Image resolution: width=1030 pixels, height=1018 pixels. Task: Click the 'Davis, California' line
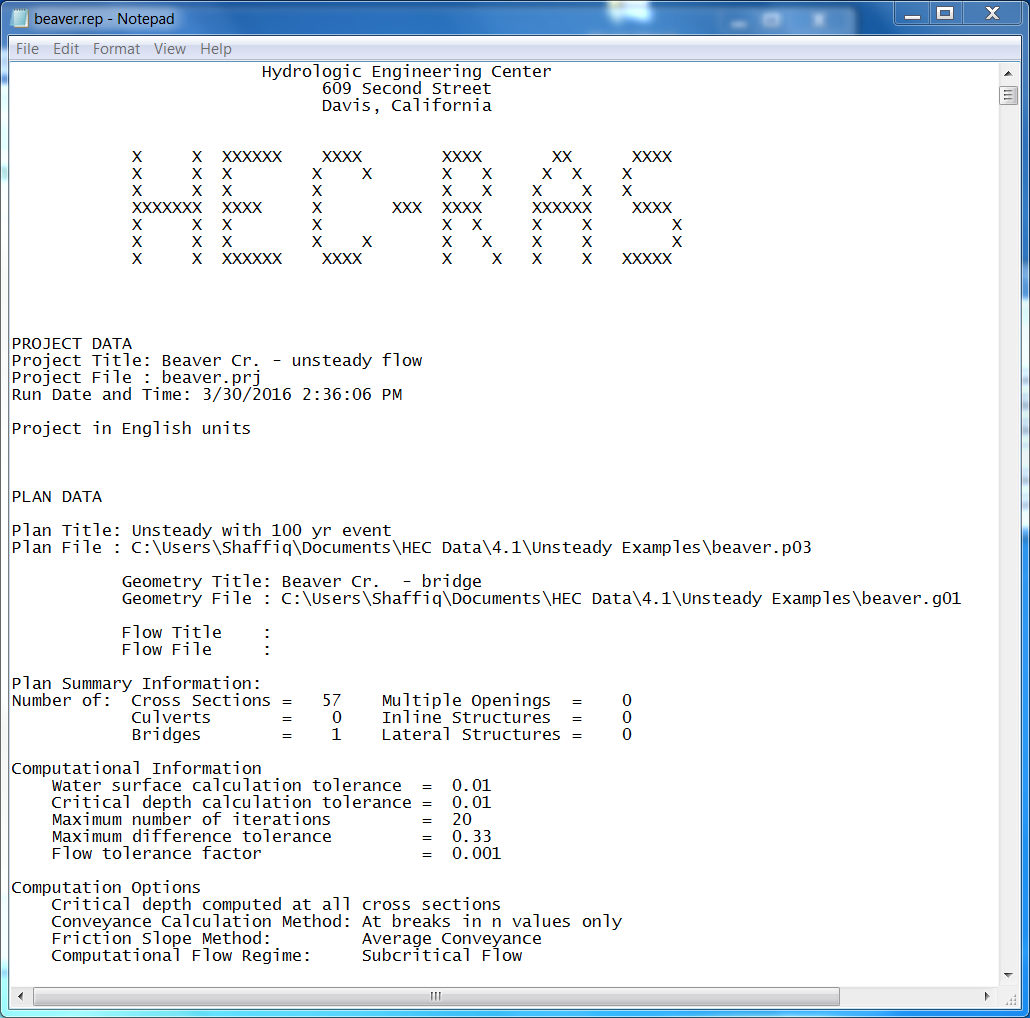click(407, 106)
